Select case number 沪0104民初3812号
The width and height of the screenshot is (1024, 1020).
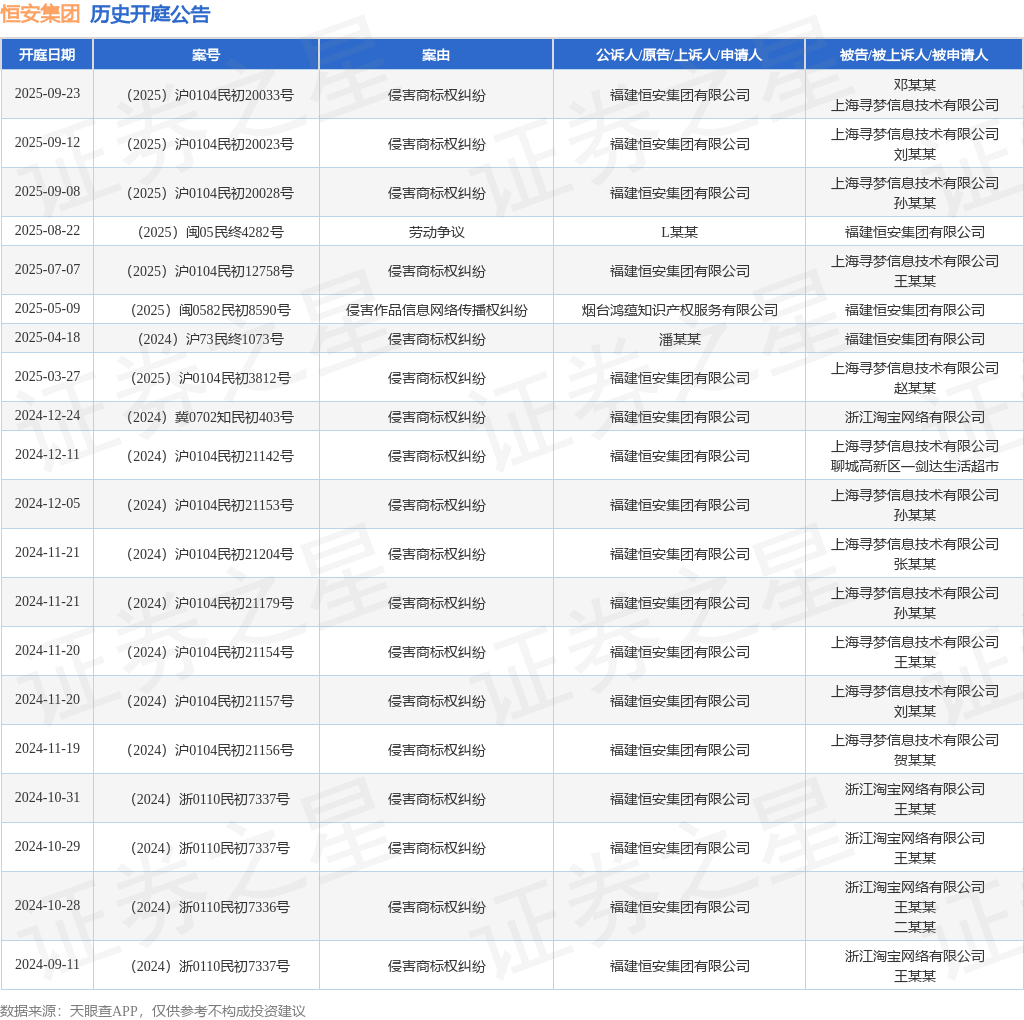click(x=210, y=378)
